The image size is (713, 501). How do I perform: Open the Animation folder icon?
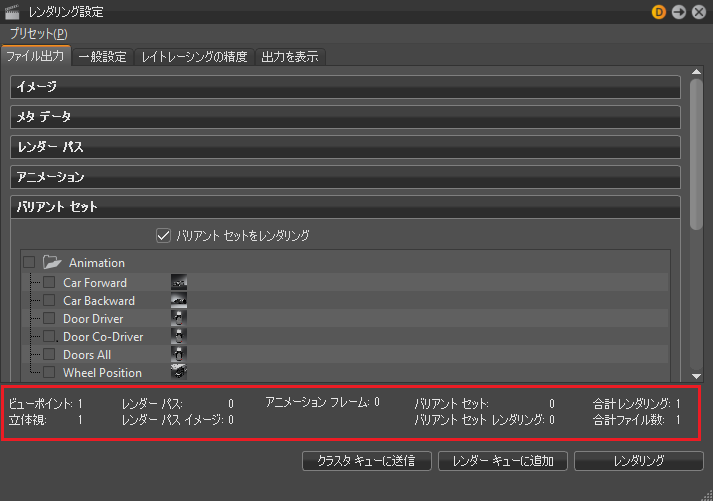pyautogui.click(x=52, y=262)
